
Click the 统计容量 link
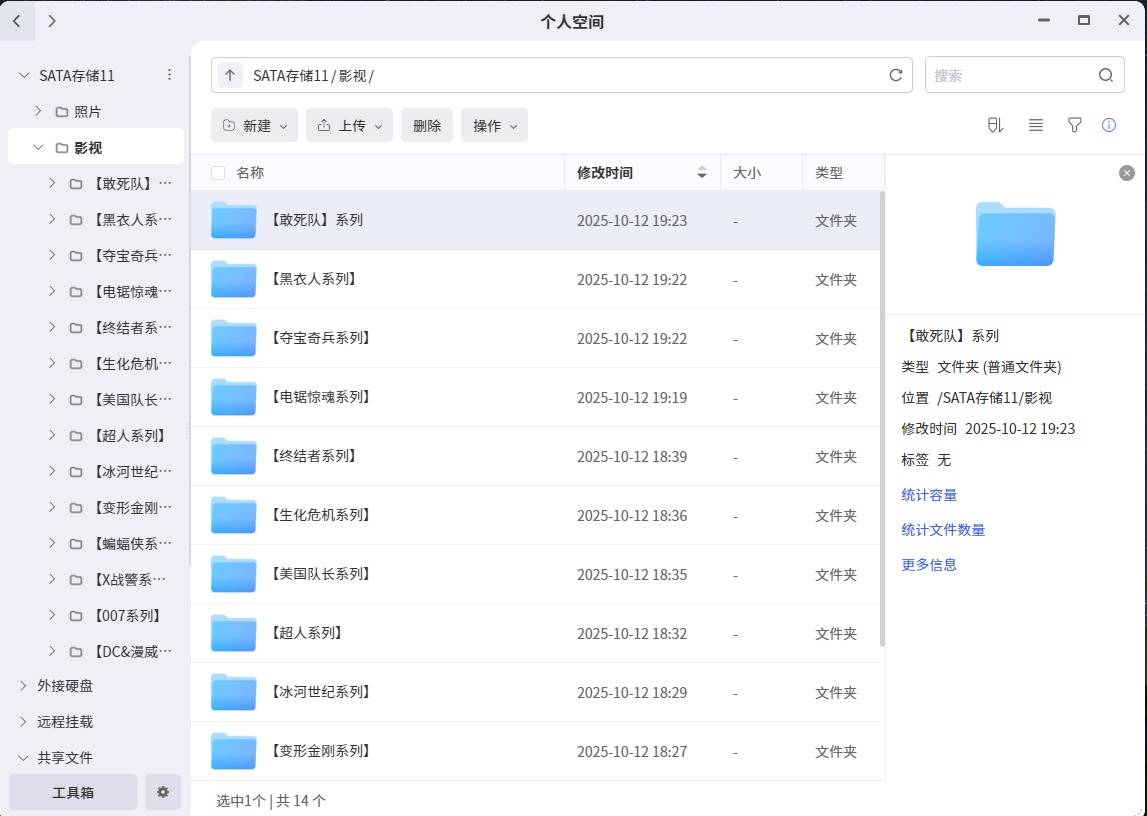coord(929,495)
